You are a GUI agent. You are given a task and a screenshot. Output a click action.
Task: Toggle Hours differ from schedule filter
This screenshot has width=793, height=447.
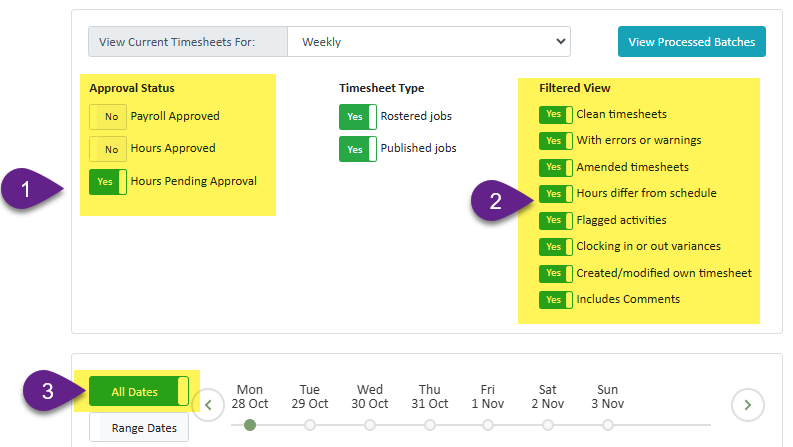tap(556, 194)
